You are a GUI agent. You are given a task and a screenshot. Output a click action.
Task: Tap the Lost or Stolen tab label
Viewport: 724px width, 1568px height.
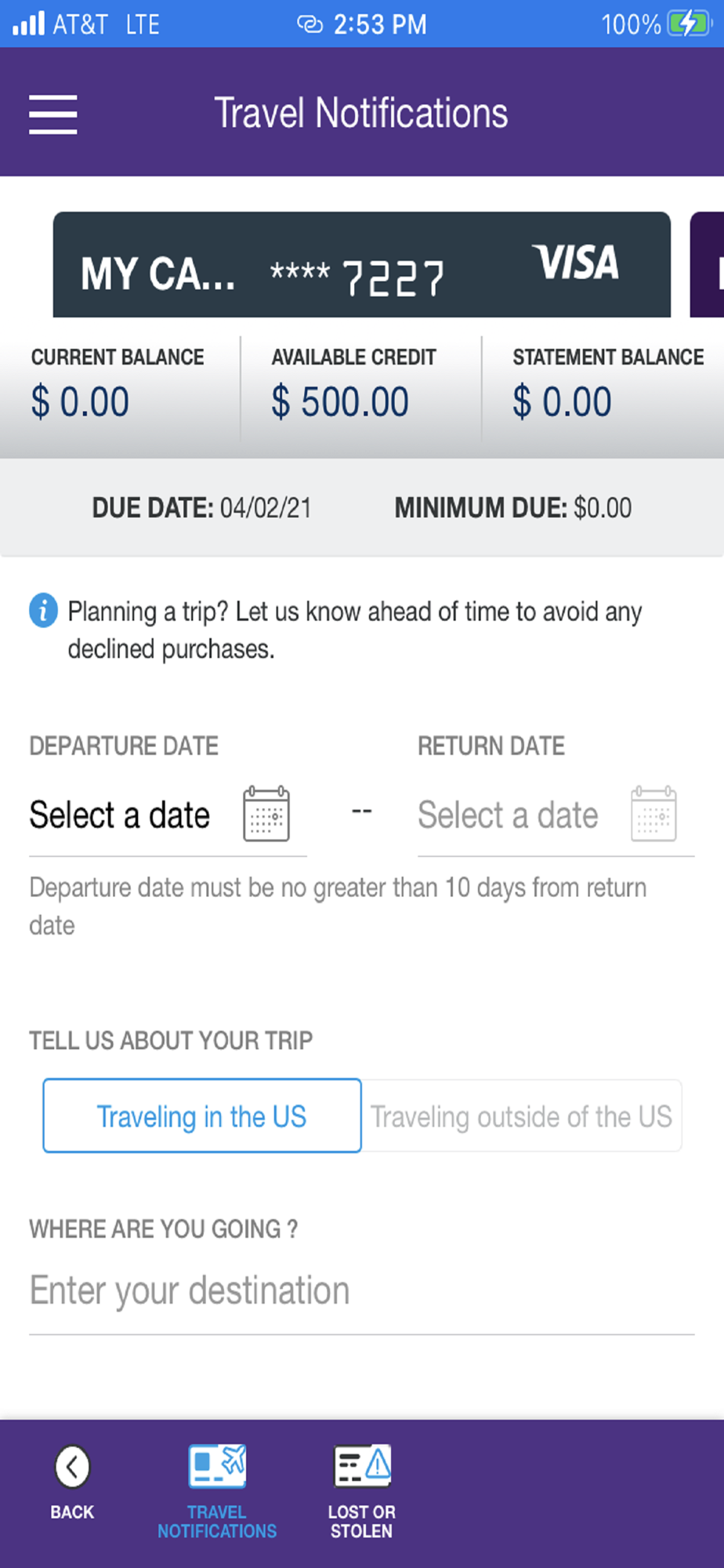(x=362, y=1521)
